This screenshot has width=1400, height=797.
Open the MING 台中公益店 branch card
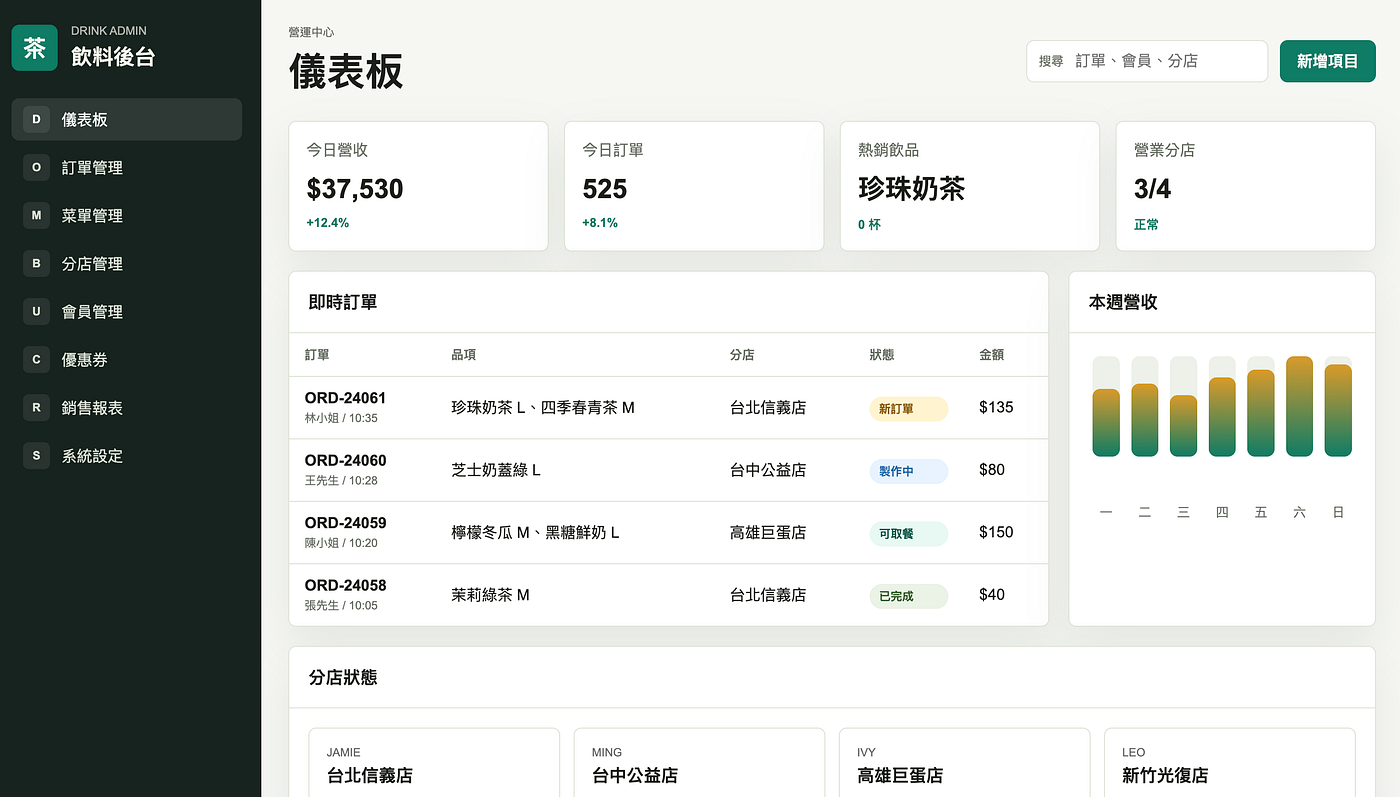(699, 763)
